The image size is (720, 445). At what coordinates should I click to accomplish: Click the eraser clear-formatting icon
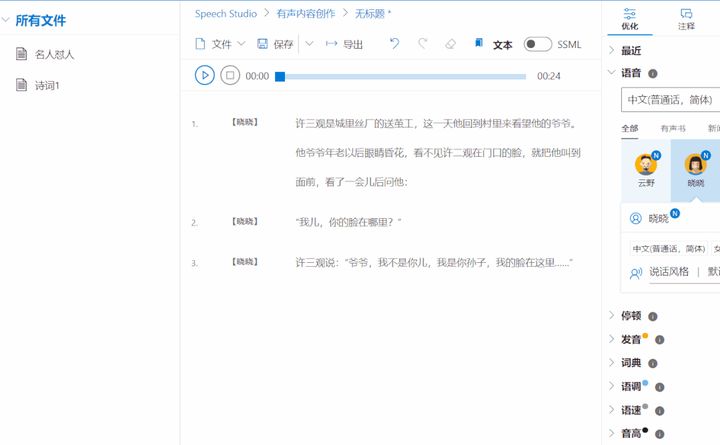coord(450,44)
